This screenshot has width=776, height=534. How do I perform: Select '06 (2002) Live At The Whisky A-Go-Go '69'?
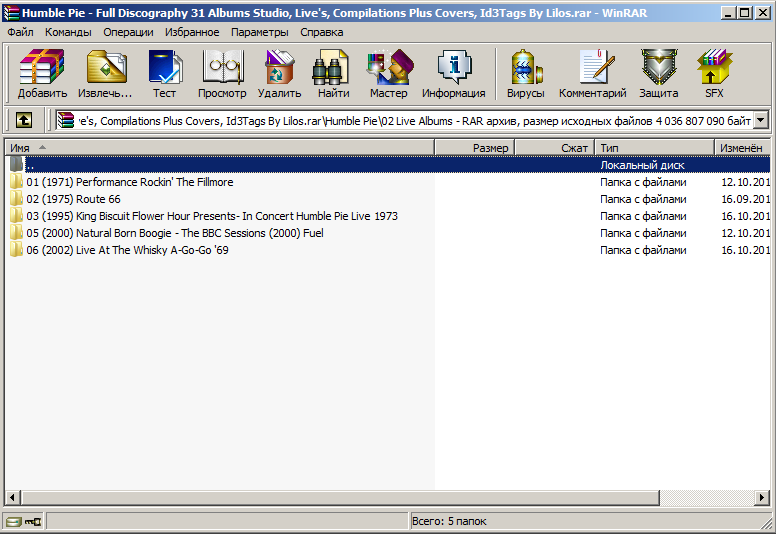[127, 250]
